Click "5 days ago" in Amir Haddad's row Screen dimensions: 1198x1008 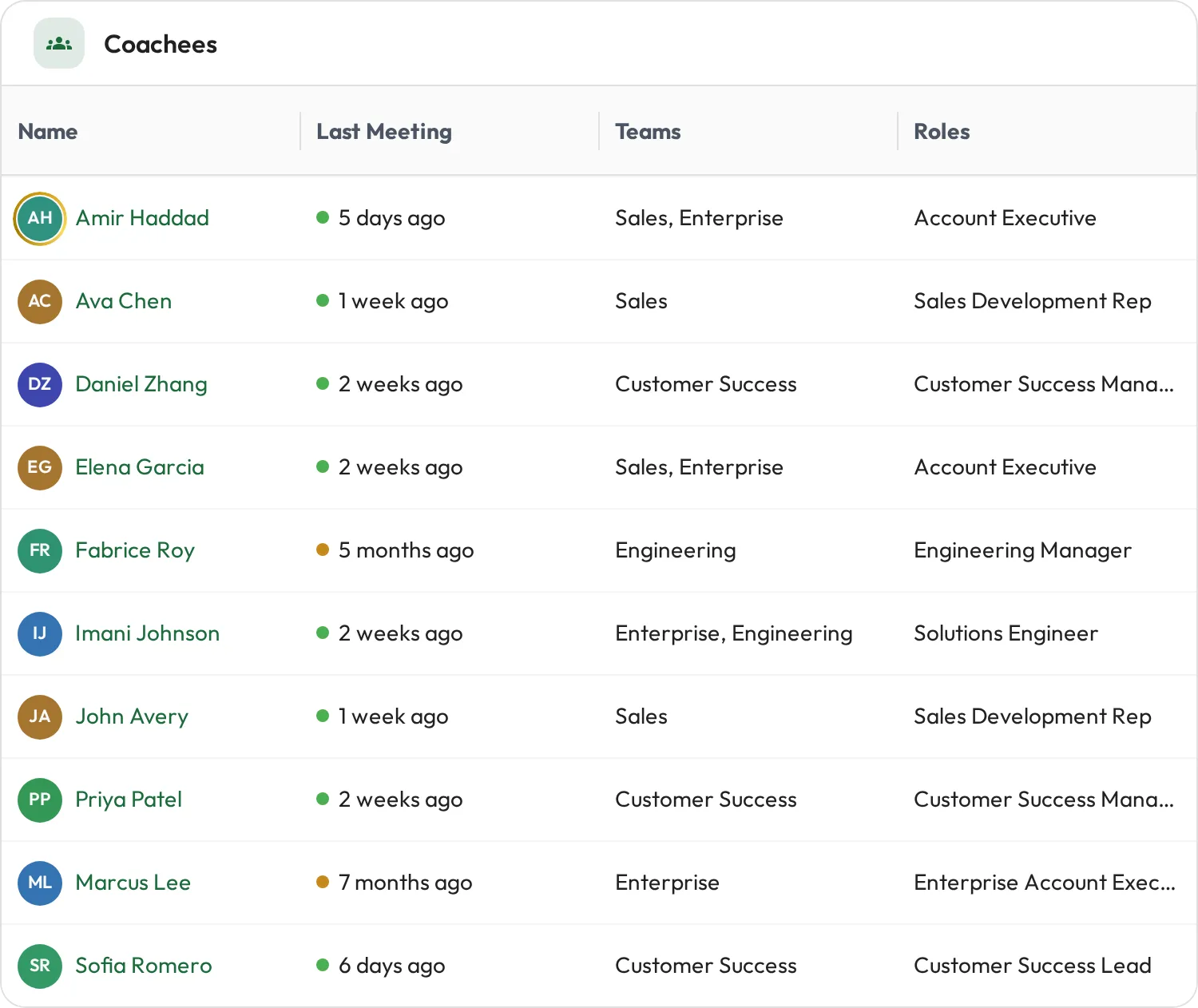coord(391,218)
